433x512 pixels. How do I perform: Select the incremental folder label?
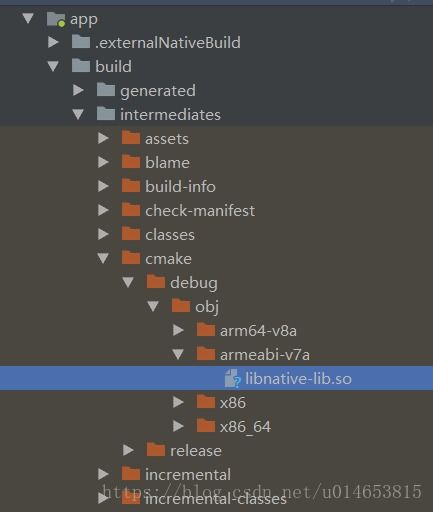point(188,474)
